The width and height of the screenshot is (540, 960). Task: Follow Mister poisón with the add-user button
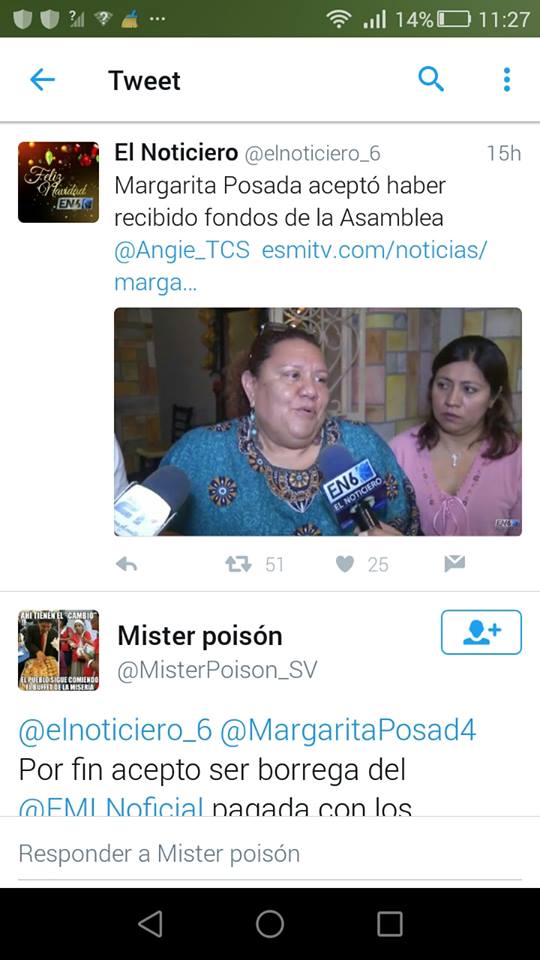[481, 632]
